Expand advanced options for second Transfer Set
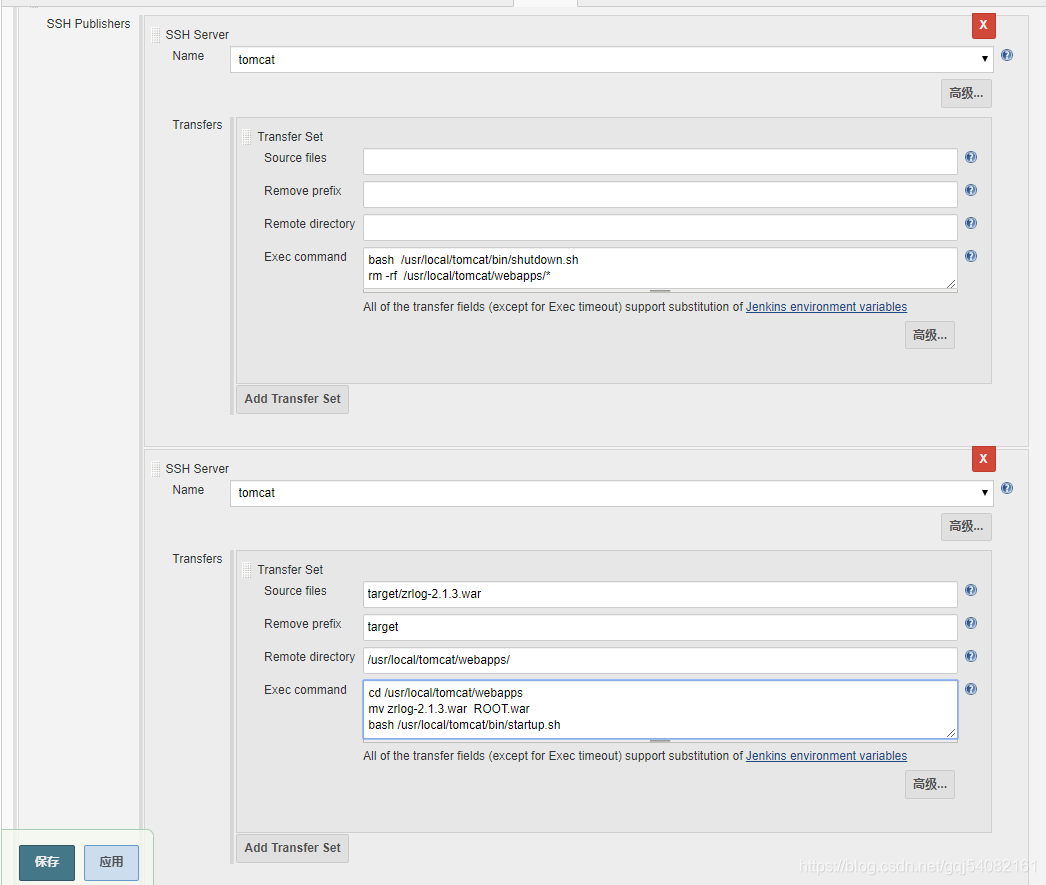 tap(930, 784)
